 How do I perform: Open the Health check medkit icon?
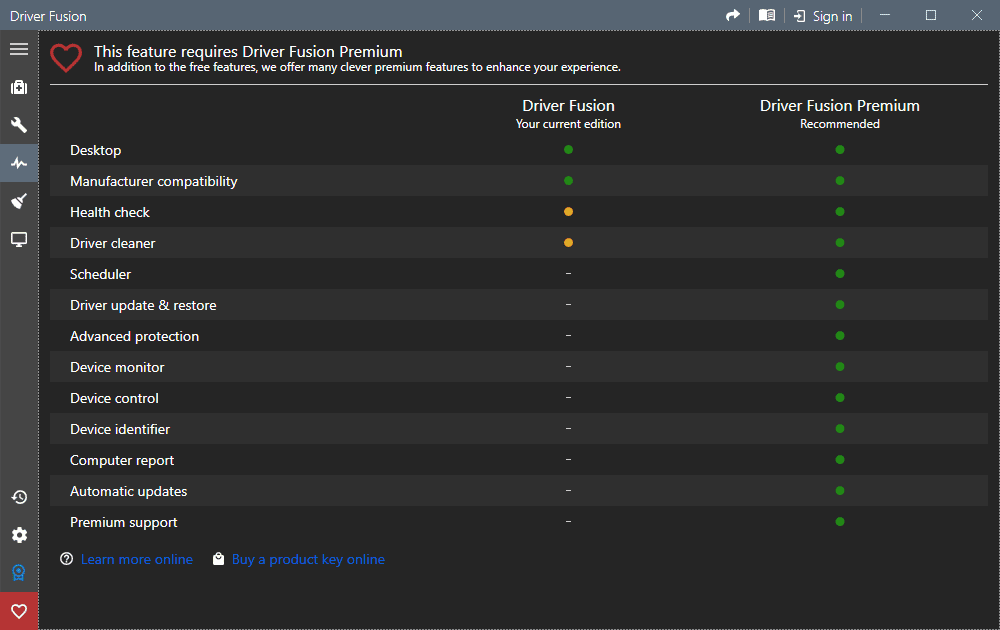point(19,87)
